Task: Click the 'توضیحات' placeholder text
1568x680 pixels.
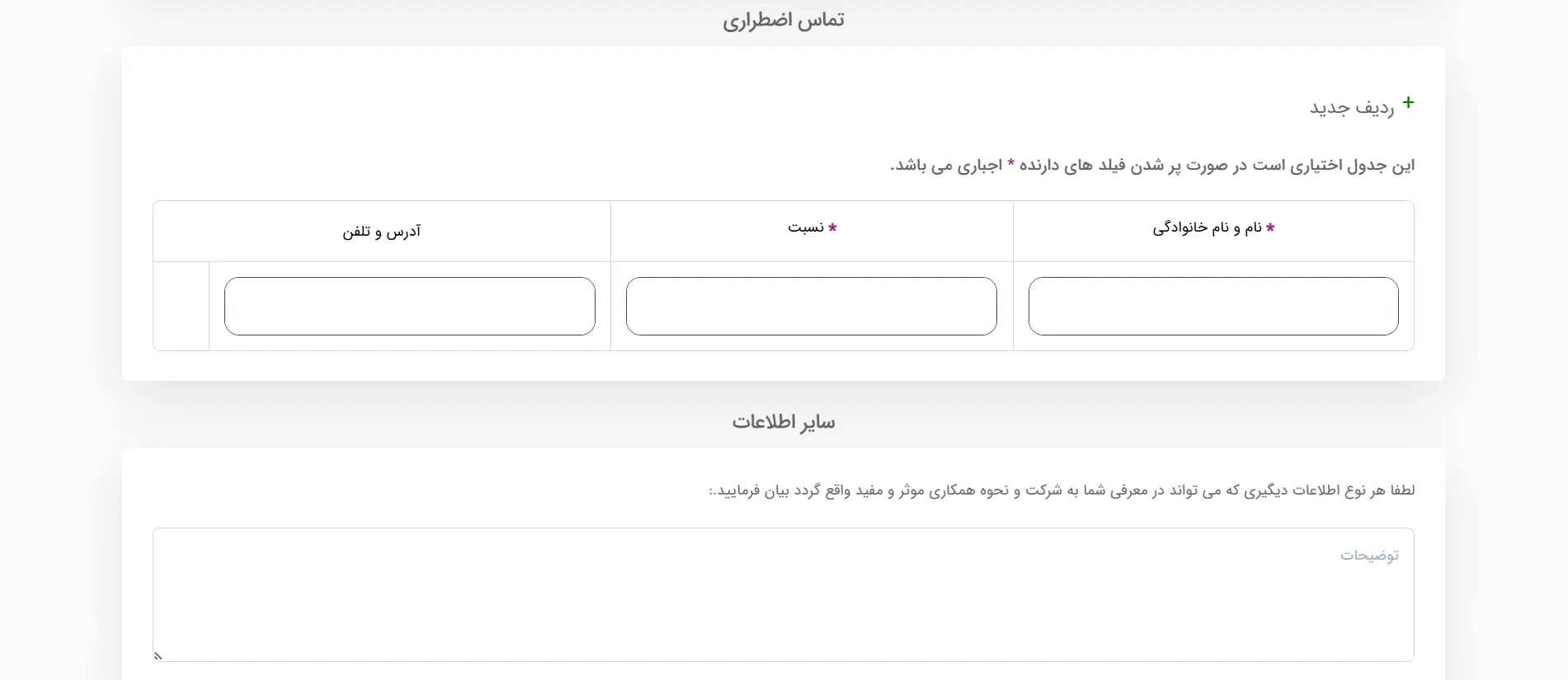Action: (1369, 556)
